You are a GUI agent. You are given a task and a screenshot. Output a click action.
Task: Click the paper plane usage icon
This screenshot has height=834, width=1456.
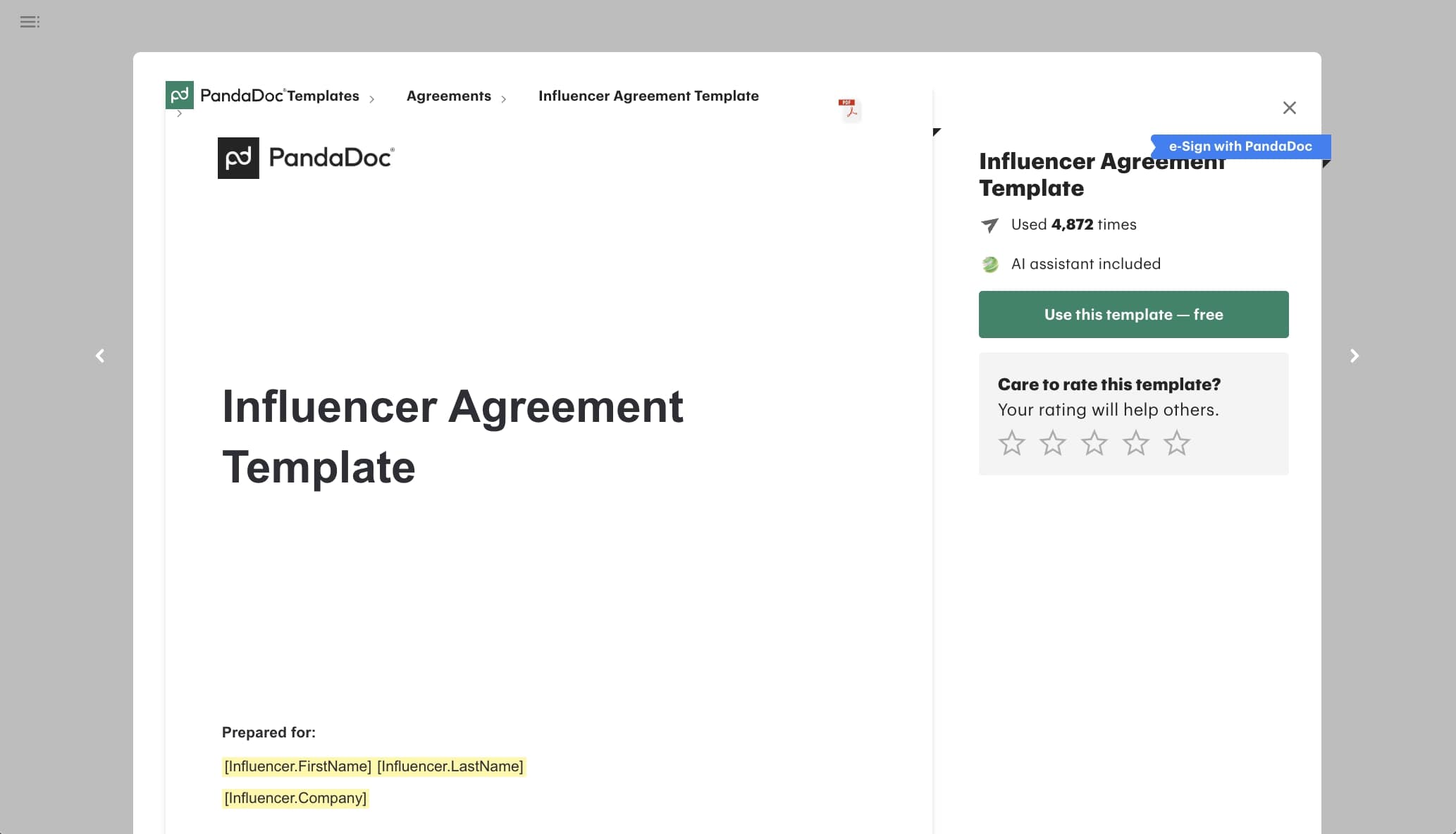point(989,225)
